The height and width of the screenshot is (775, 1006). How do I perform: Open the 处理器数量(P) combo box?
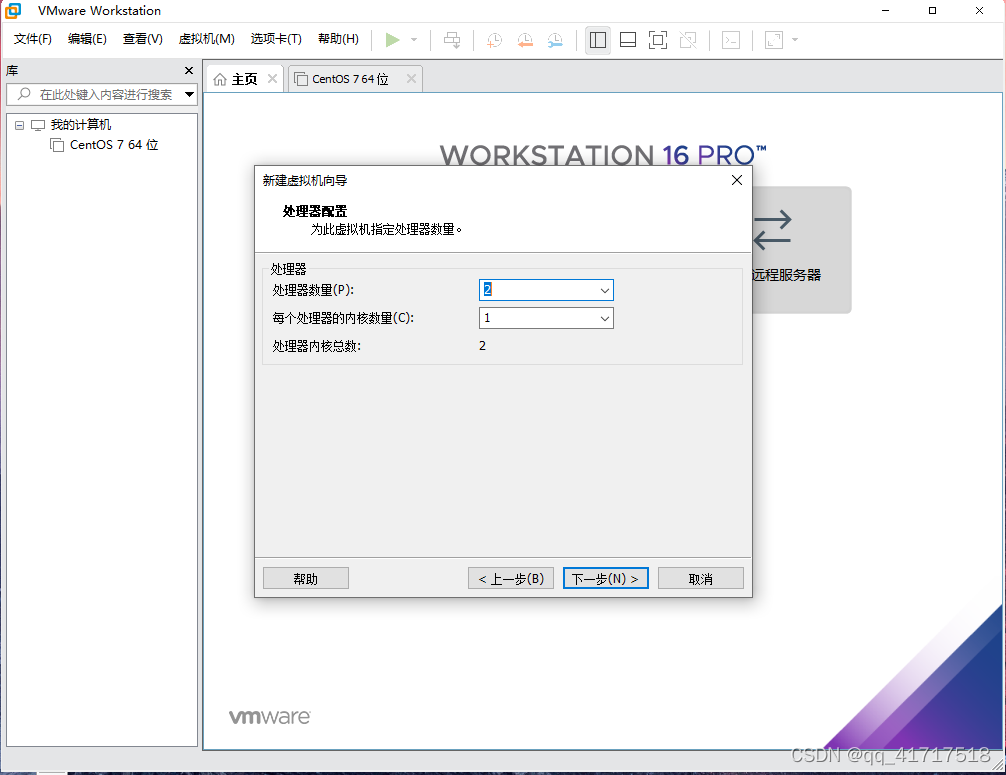(x=546, y=290)
